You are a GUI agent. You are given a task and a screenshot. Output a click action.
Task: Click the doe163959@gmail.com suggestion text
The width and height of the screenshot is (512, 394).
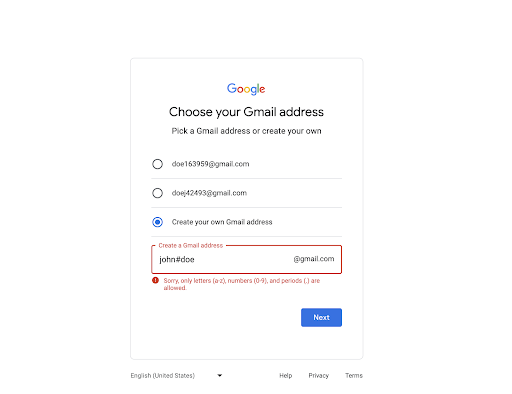(210, 164)
